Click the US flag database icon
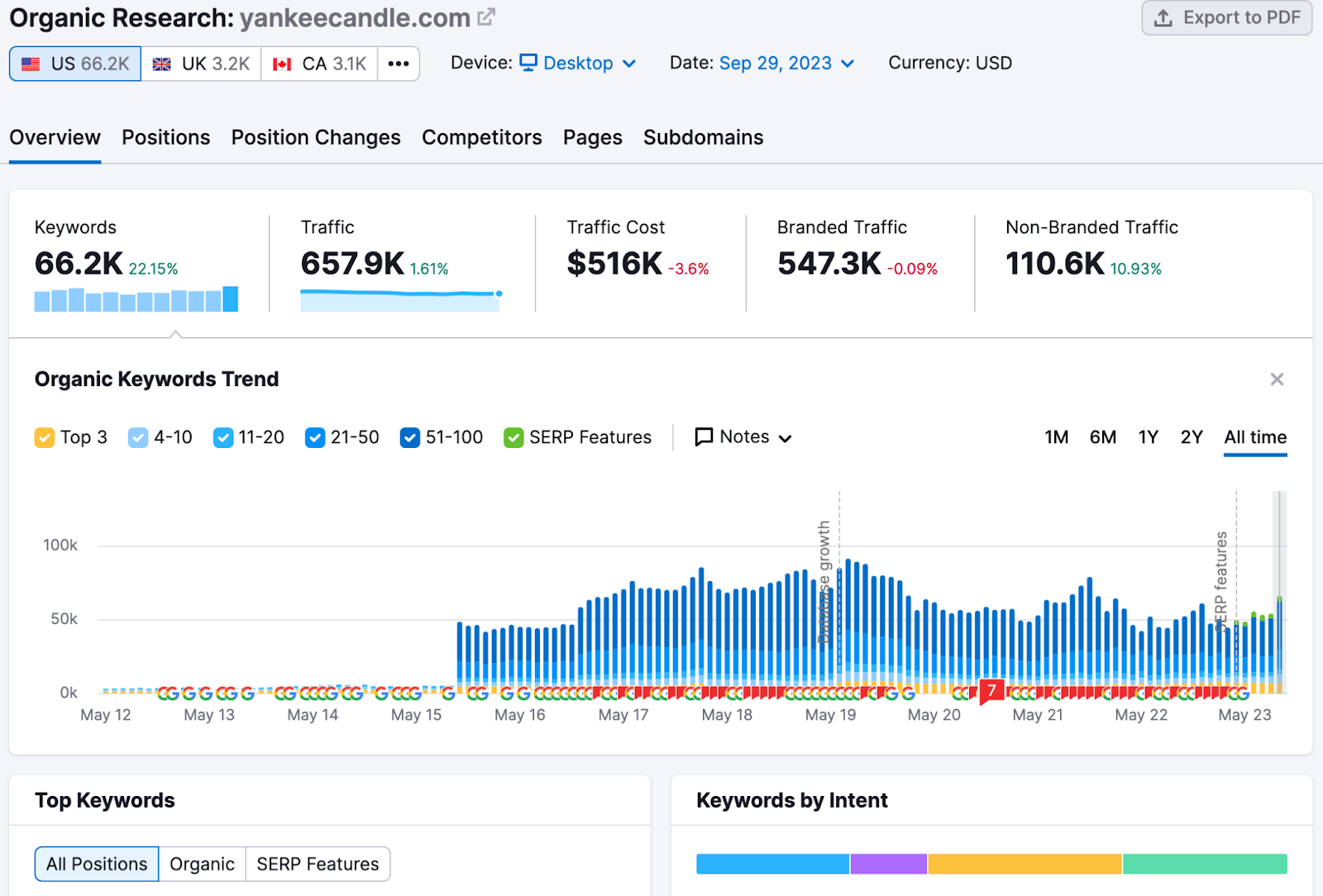The height and width of the screenshot is (896, 1323). click(31, 64)
